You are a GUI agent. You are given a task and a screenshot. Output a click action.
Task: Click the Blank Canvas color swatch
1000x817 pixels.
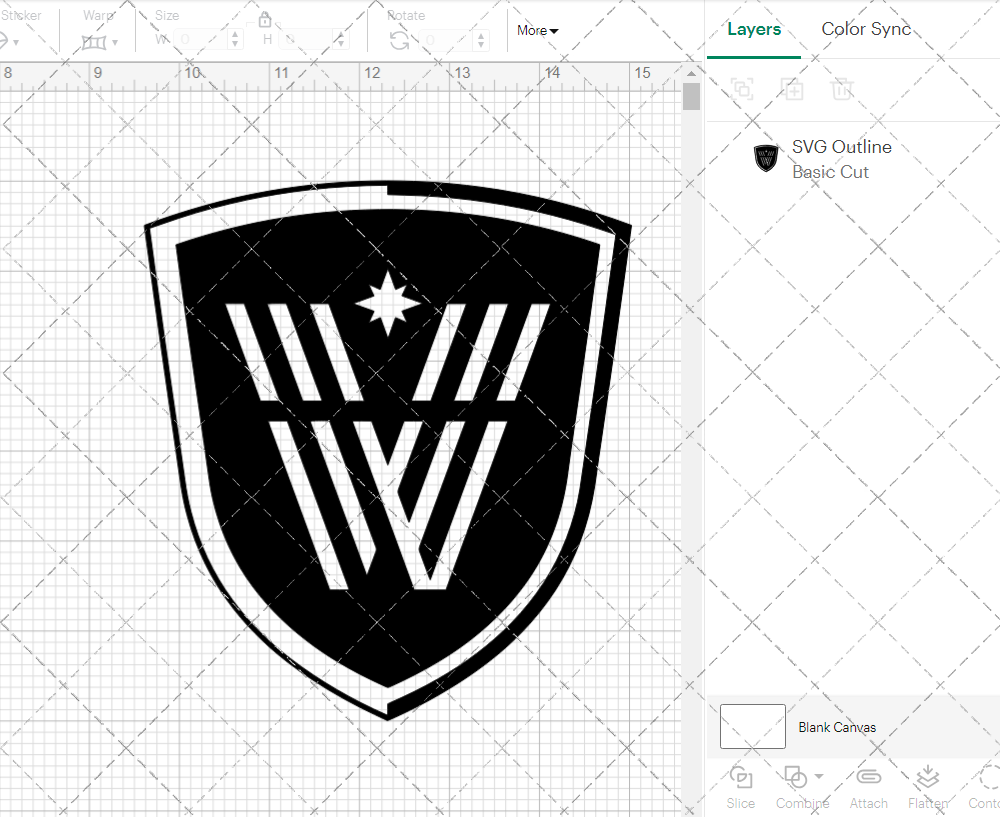click(x=752, y=727)
